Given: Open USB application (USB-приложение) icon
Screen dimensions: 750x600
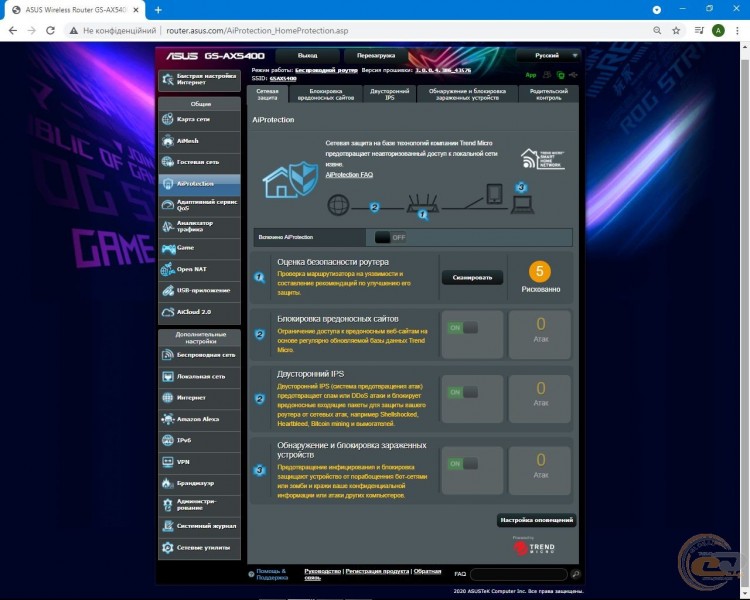Looking at the screenshot, I should tap(167, 290).
